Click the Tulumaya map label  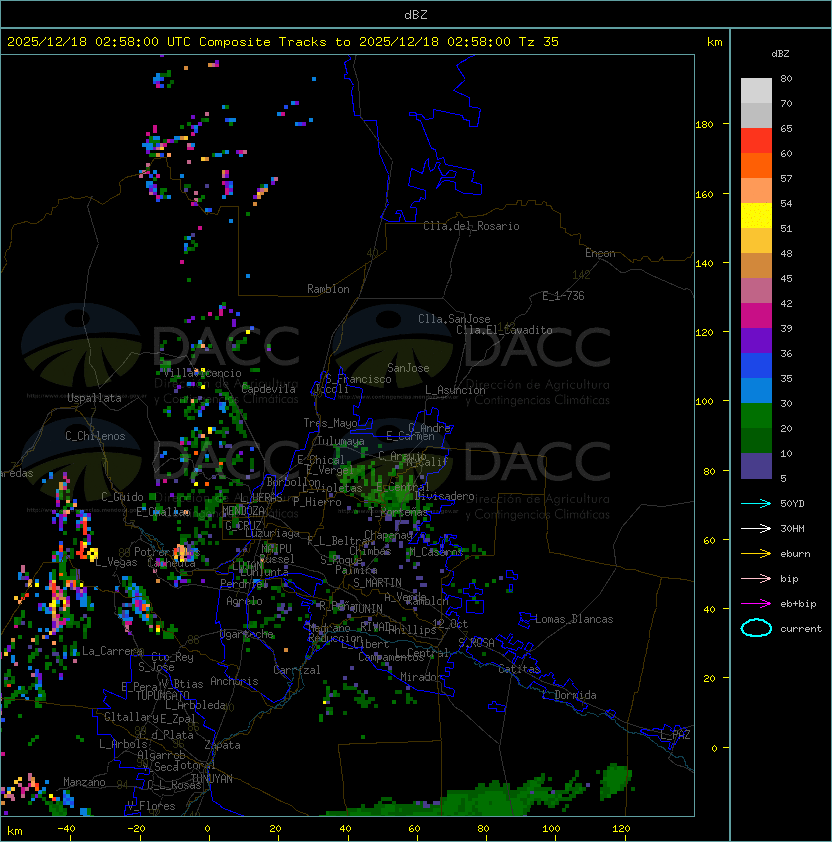point(341,441)
